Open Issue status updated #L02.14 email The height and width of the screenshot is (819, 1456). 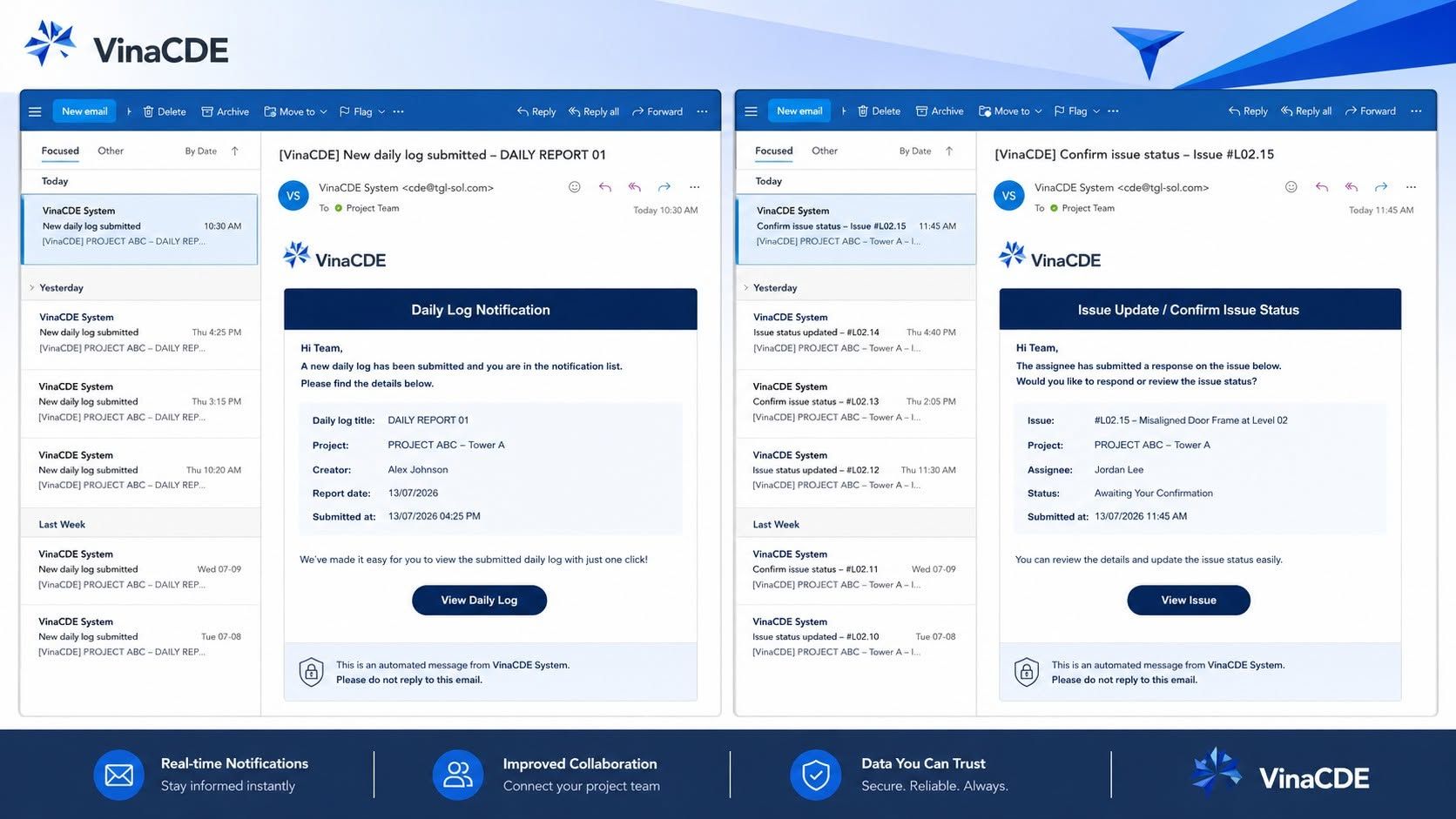coord(855,334)
